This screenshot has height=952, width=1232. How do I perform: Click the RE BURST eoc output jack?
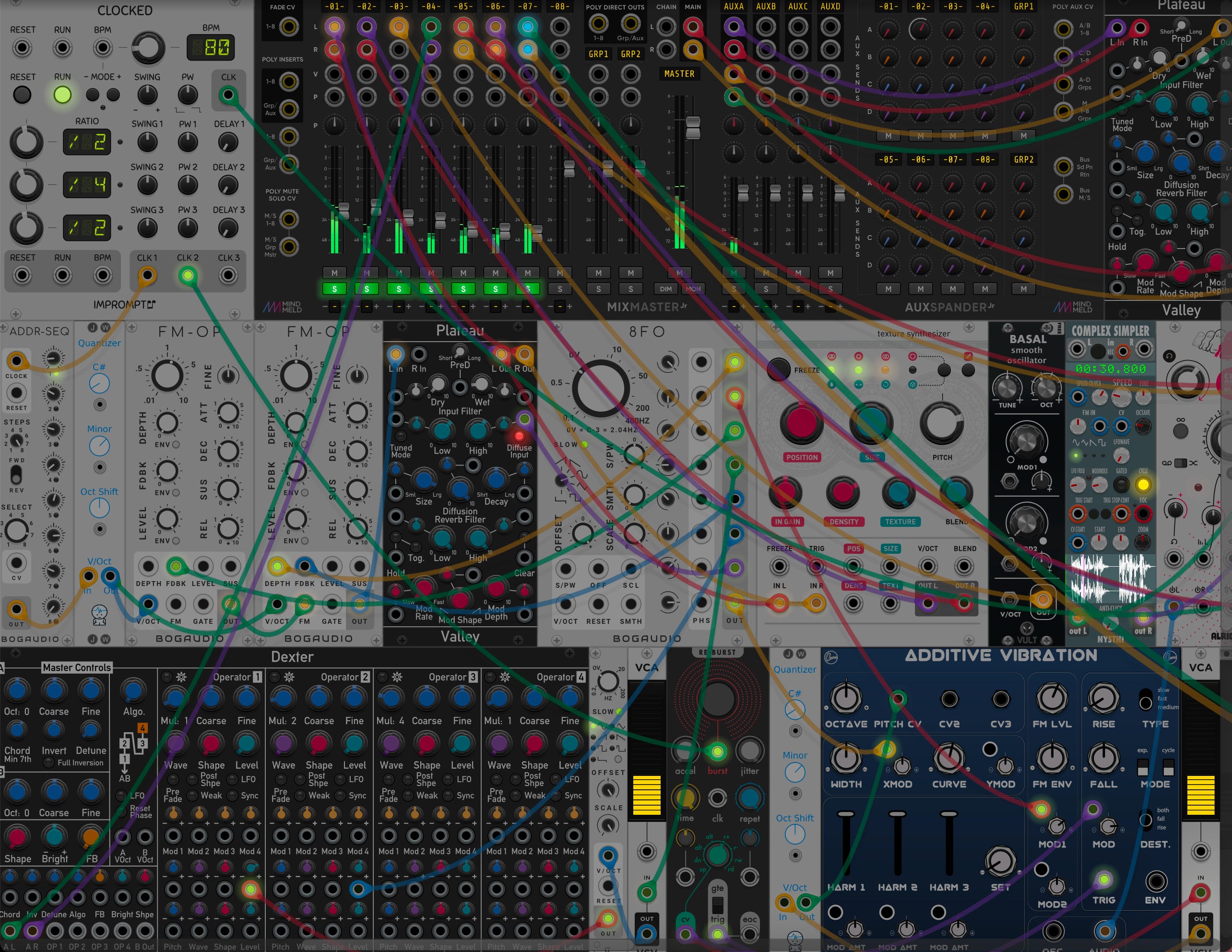pyautogui.click(x=750, y=934)
